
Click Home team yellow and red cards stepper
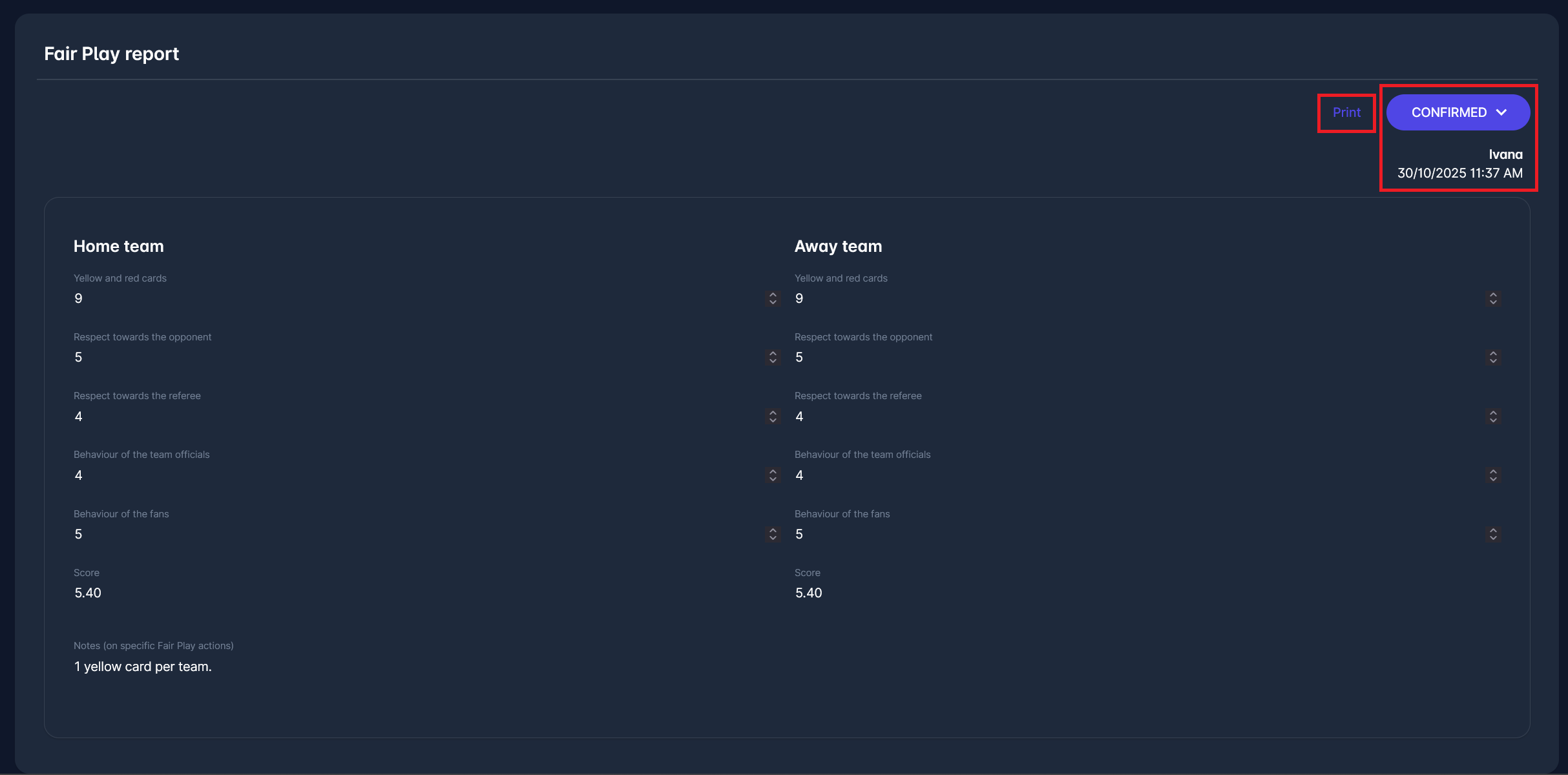[773, 298]
